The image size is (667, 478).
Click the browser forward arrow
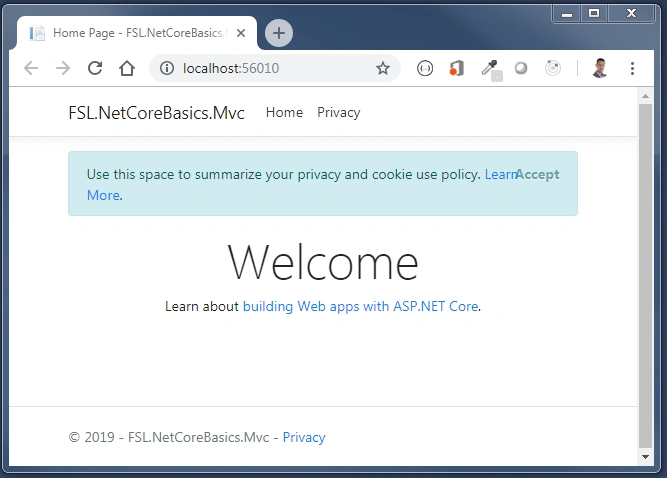(63, 68)
